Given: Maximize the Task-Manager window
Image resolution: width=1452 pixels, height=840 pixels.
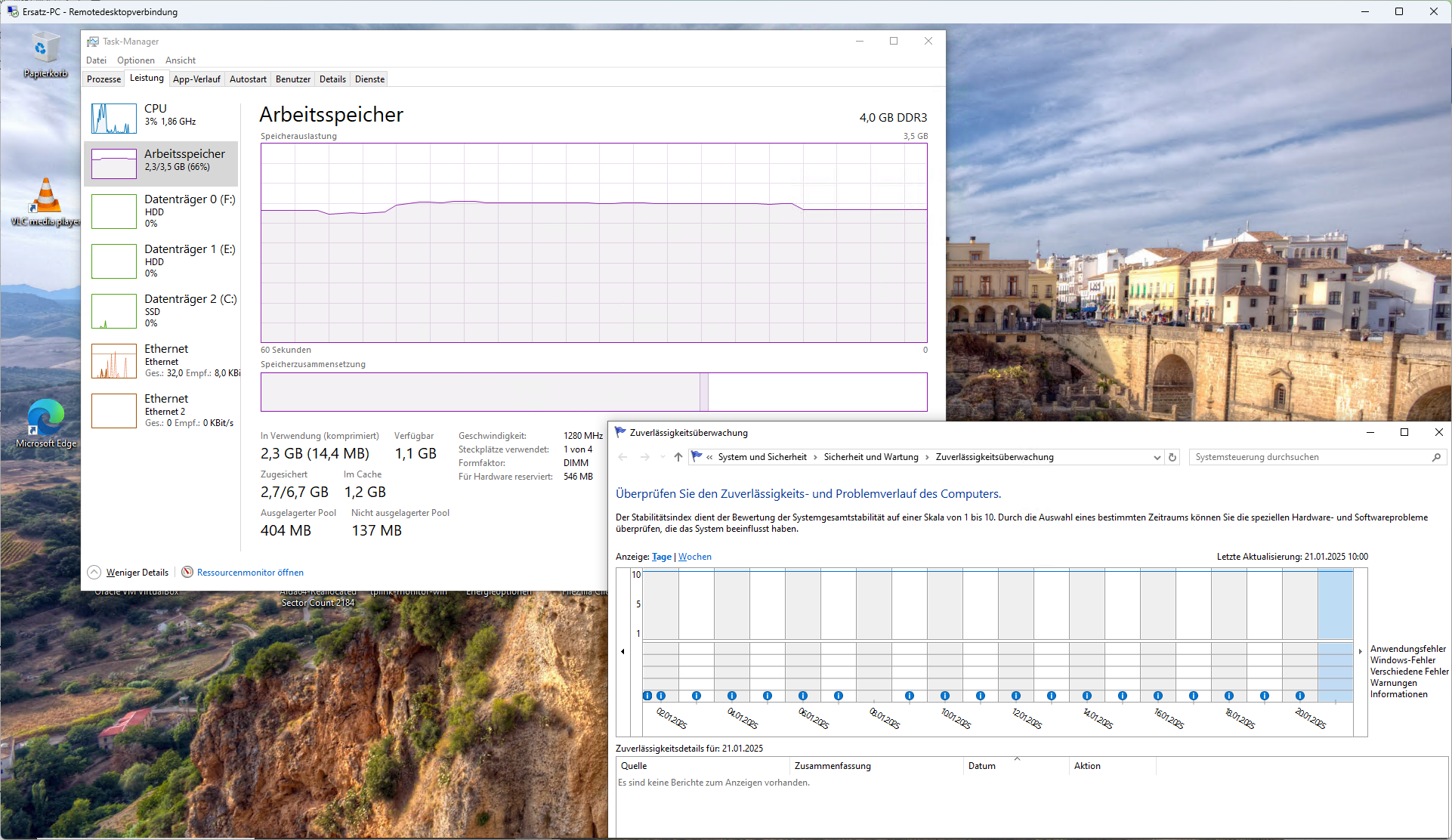Looking at the screenshot, I should tap(894, 42).
